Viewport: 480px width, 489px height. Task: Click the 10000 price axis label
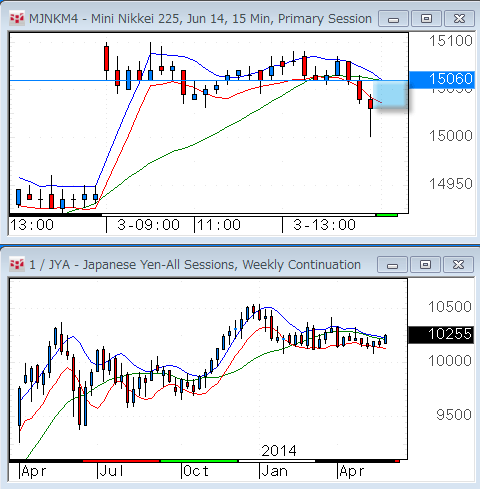click(x=450, y=361)
